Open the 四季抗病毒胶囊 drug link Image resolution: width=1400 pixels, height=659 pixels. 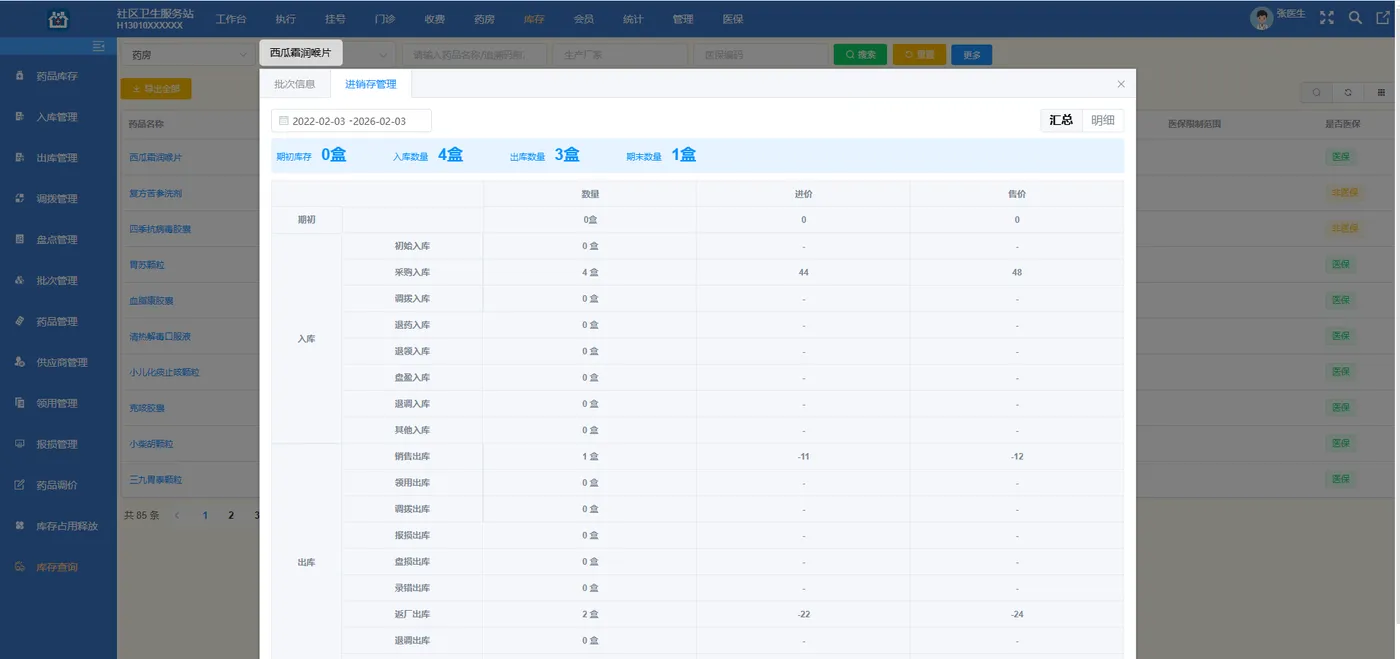tap(160, 229)
